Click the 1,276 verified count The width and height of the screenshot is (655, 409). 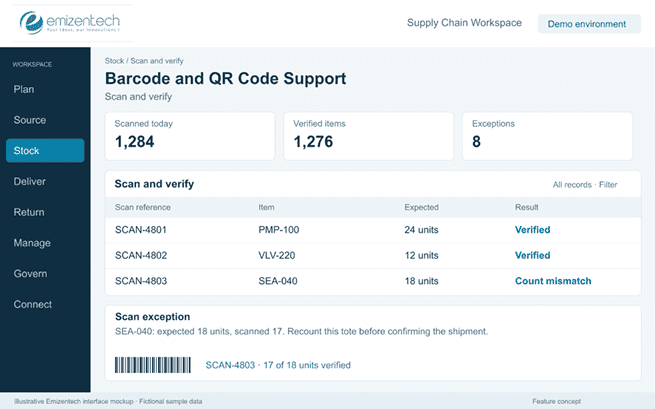(313, 142)
